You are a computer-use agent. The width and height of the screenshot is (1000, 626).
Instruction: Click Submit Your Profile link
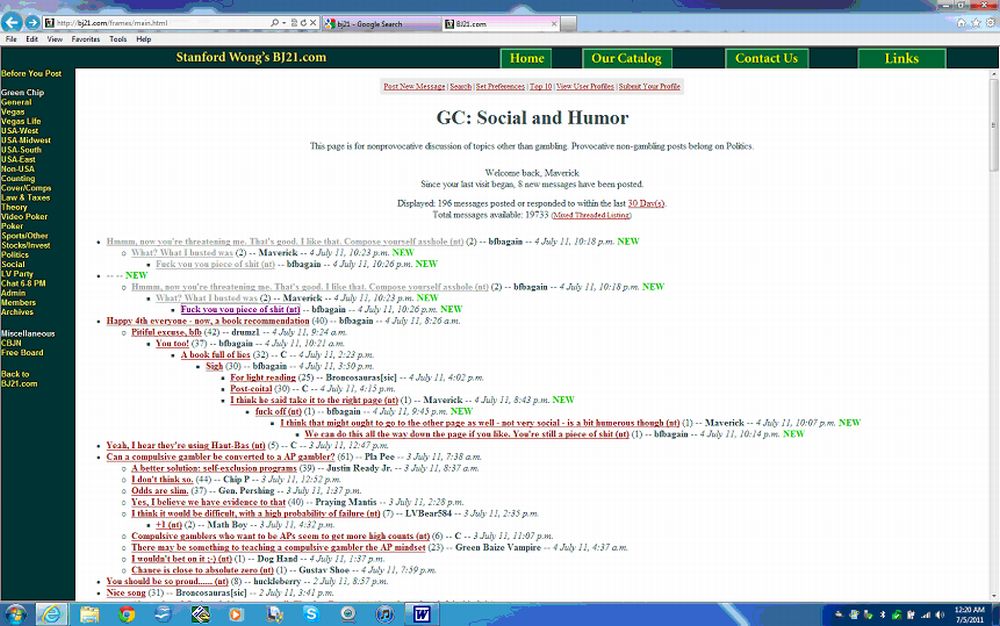coord(649,86)
